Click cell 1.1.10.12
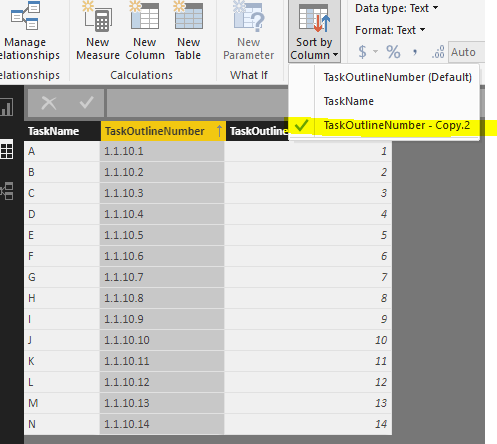 162,382
